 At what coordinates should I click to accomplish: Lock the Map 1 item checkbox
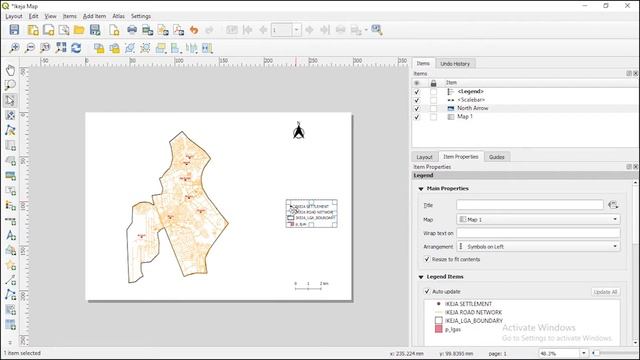point(433,117)
